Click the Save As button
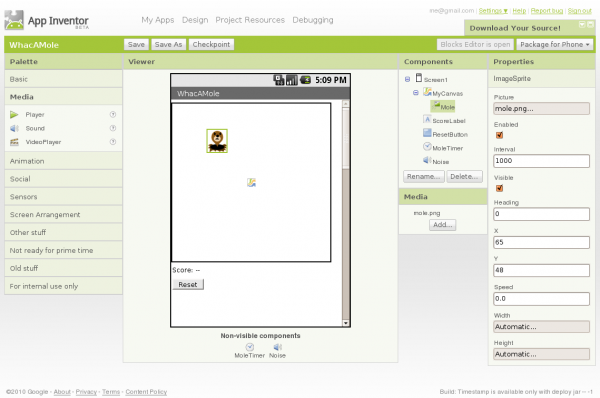Viewport: 600px width, 398px height. click(x=168, y=44)
